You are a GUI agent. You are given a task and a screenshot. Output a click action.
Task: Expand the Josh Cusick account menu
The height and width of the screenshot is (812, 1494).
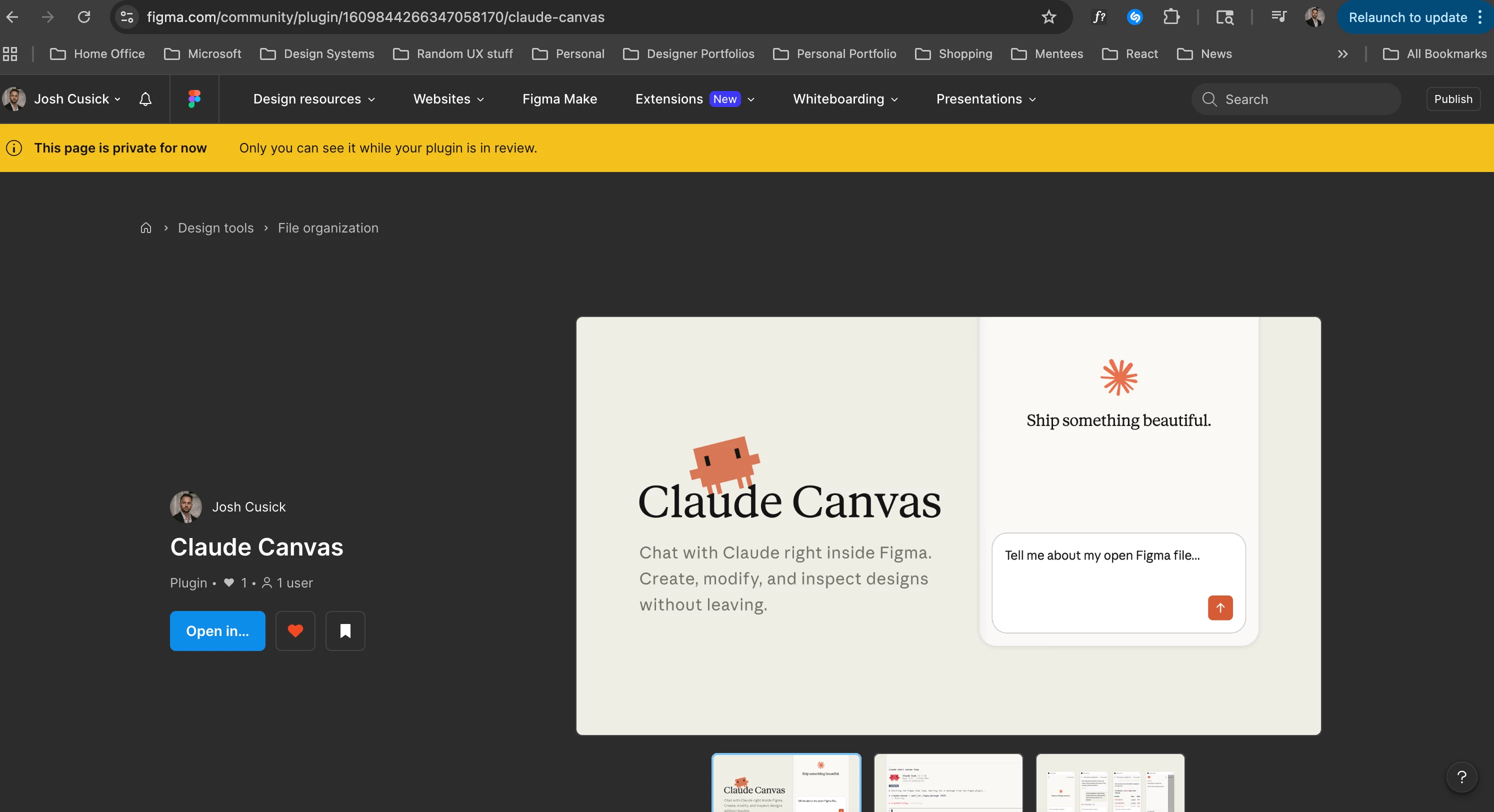tap(71, 99)
